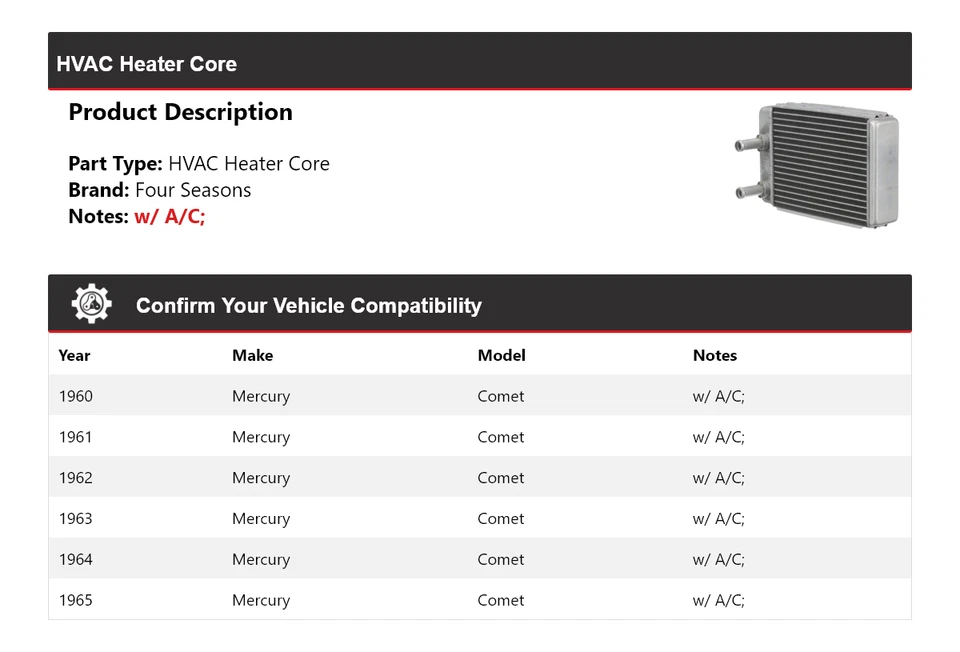Click the heater core product image
The image size is (960, 652).
tap(817, 164)
